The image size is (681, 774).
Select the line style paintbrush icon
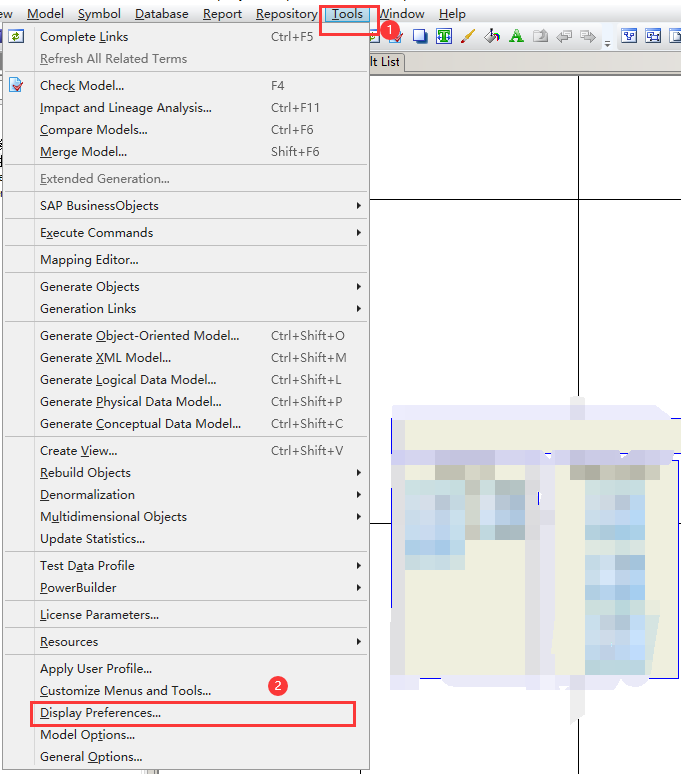coord(468,37)
